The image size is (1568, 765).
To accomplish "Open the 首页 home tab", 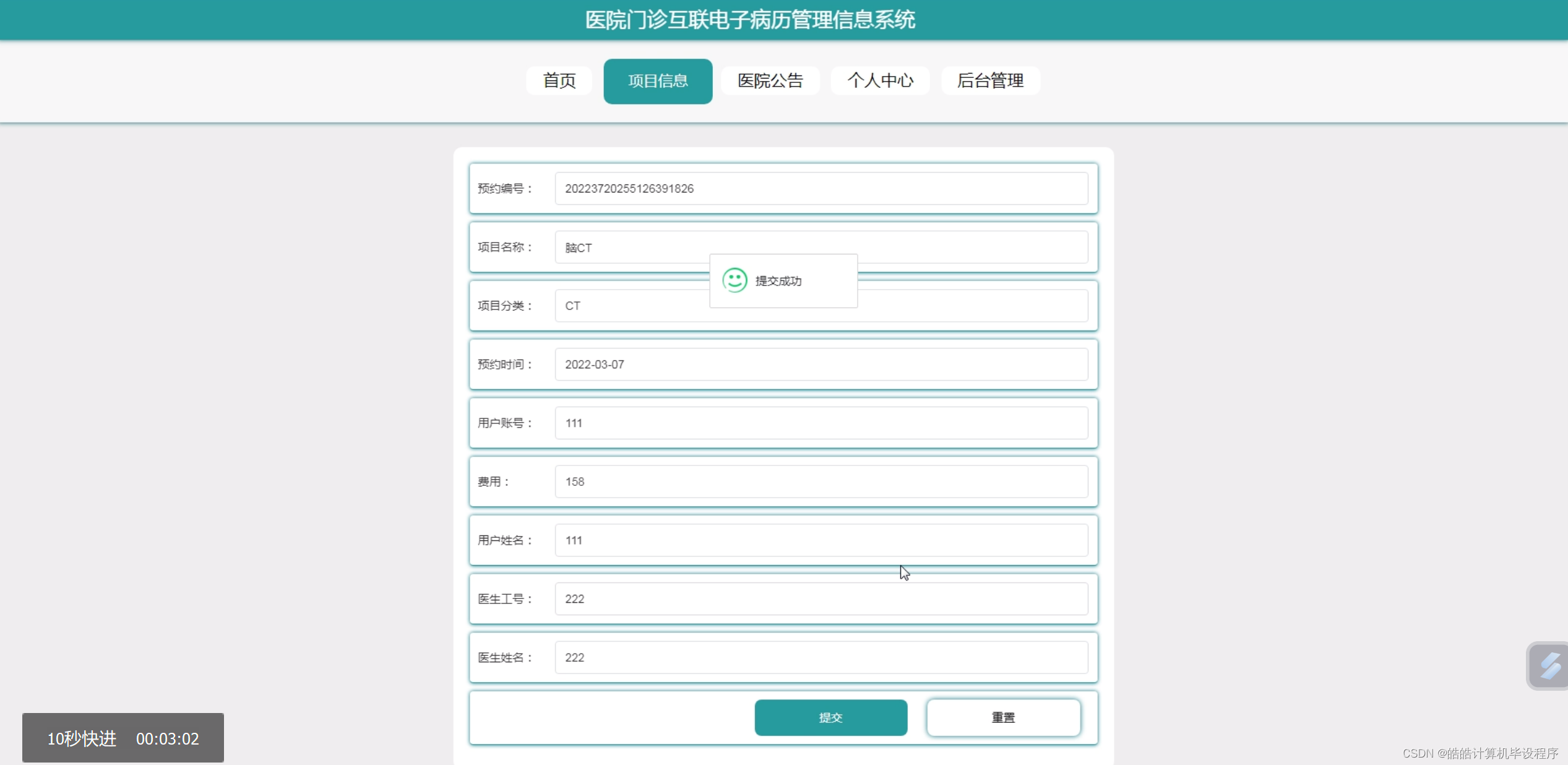I will (x=559, y=80).
